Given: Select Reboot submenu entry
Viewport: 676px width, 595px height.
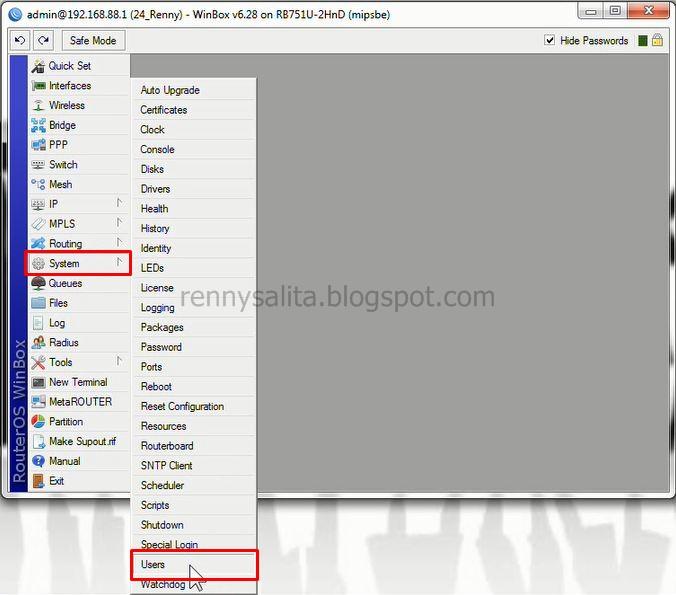Looking at the screenshot, I should (x=194, y=387).
